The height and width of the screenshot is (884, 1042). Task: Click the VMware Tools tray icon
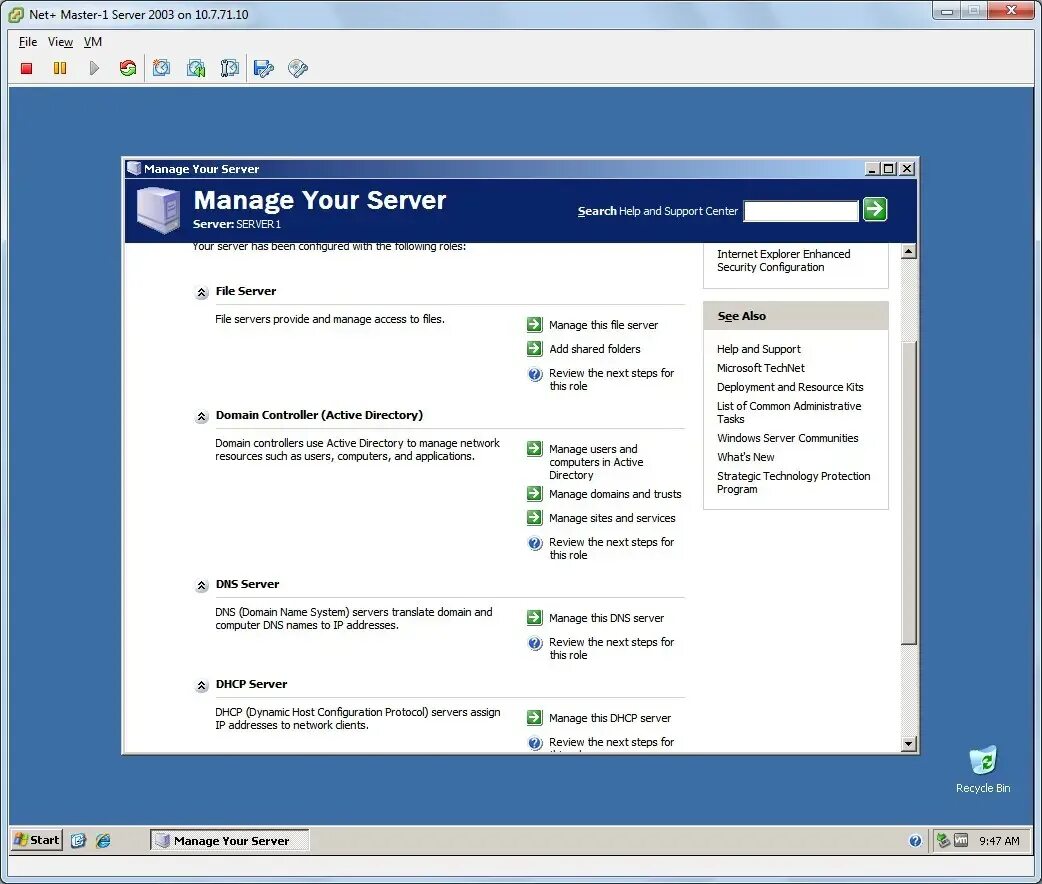(x=961, y=840)
